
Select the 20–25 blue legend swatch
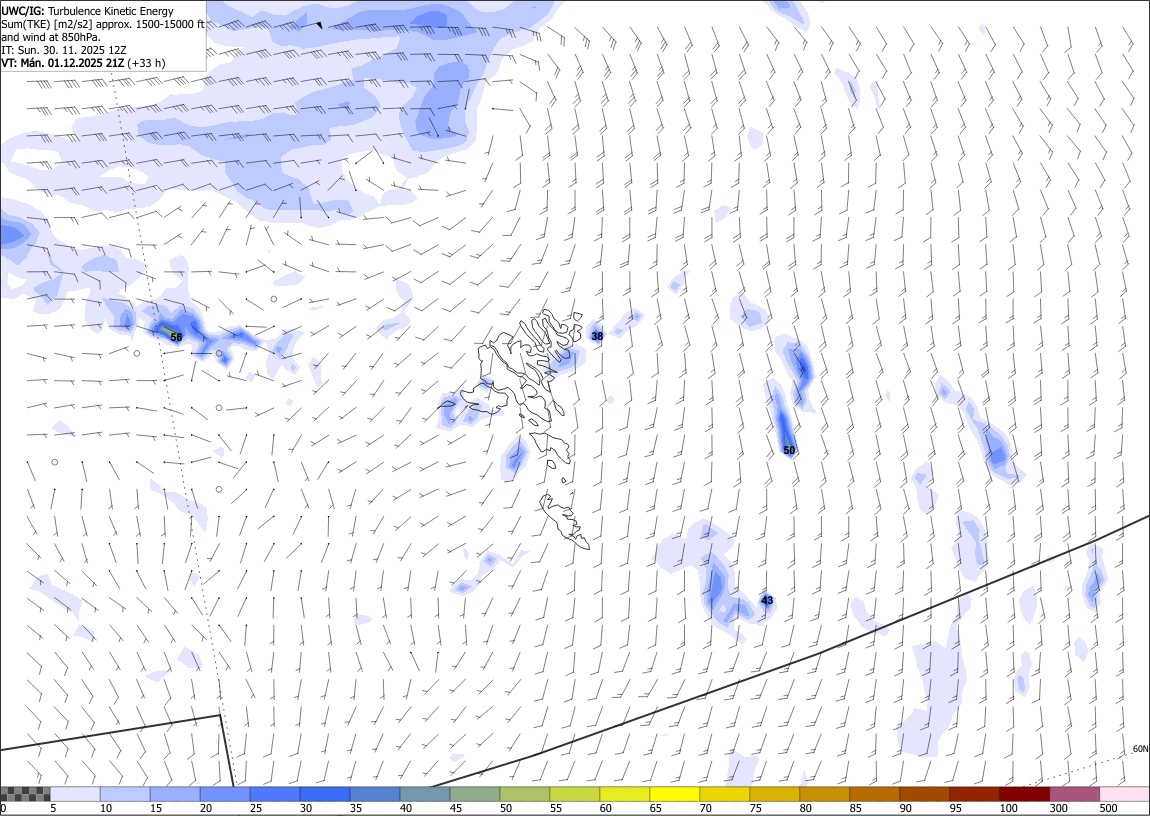pos(225,794)
